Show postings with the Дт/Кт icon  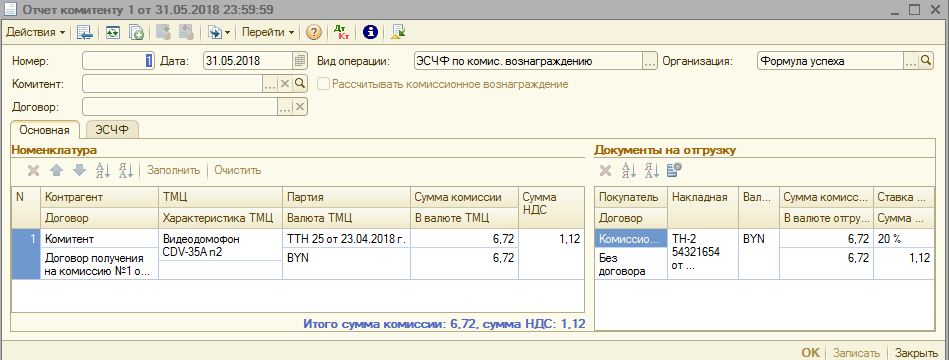[342, 33]
